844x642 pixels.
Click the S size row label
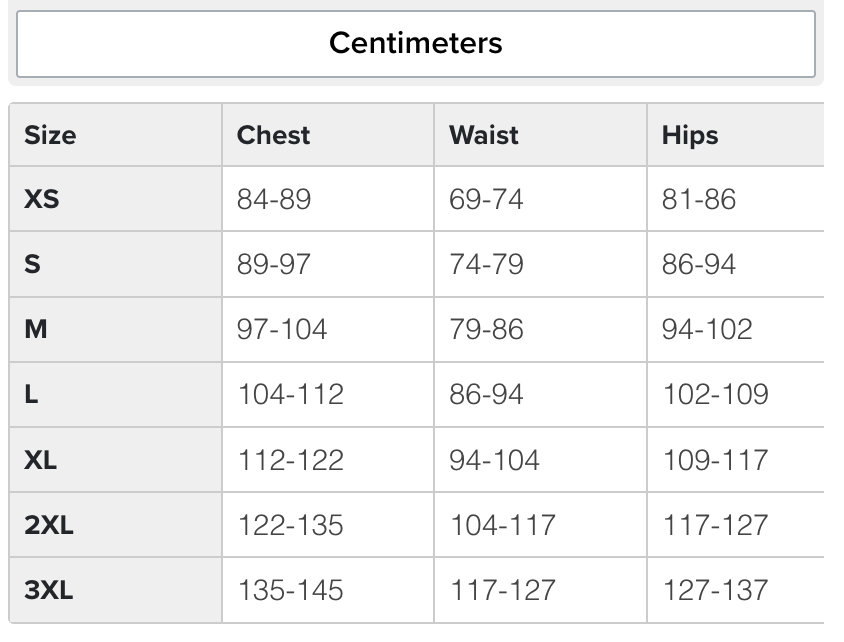[x=32, y=265]
